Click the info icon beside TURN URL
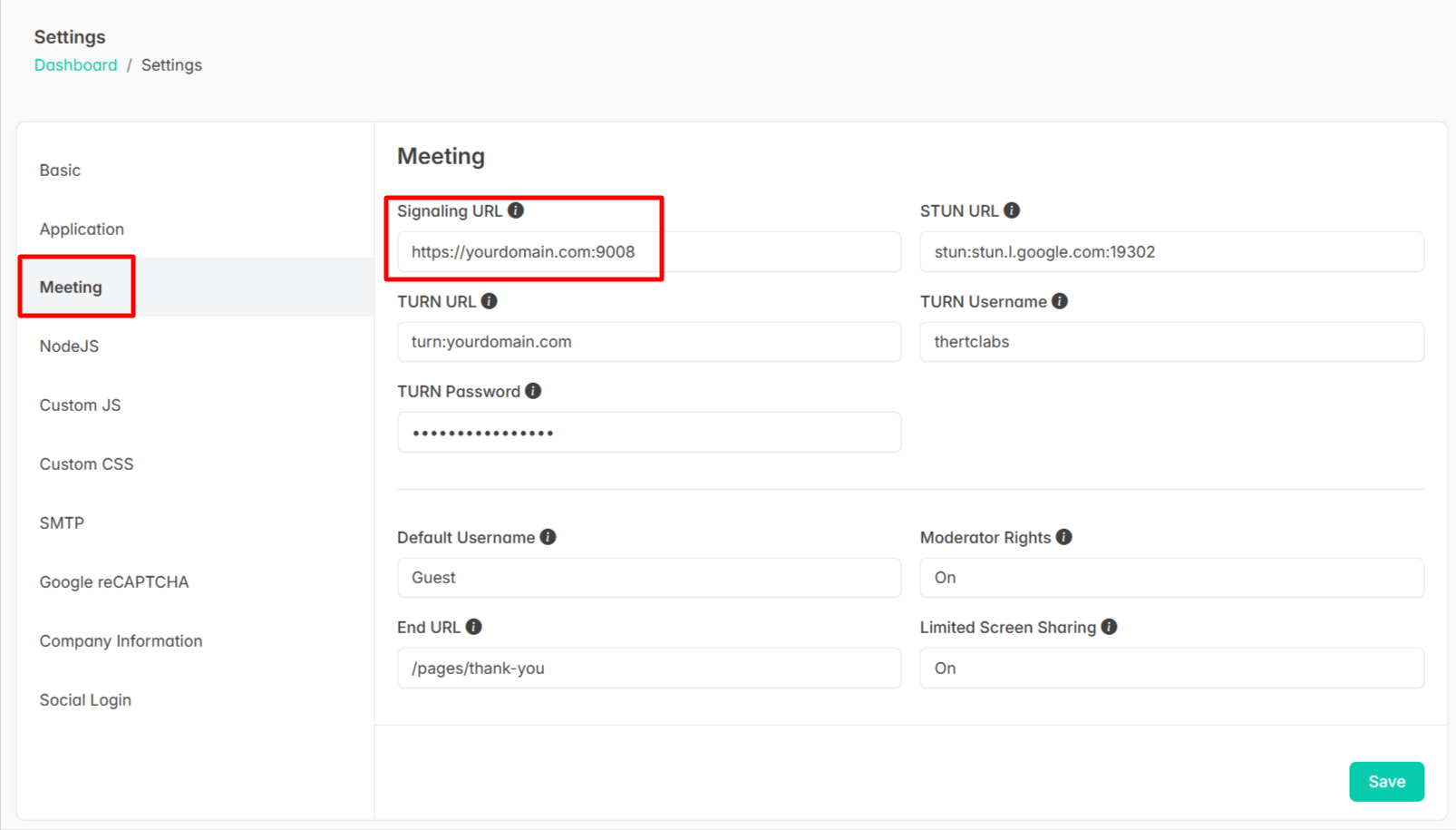This screenshot has height=830, width=1456. click(x=490, y=301)
